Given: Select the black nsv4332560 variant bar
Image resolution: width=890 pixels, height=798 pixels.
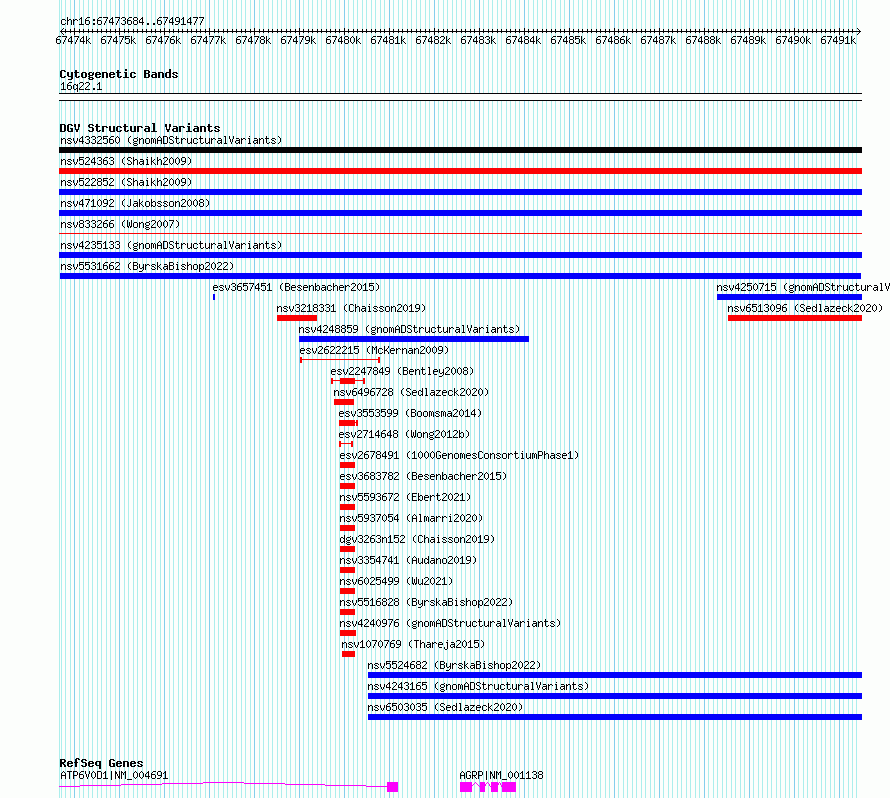Looking at the screenshot, I should [x=460, y=150].
